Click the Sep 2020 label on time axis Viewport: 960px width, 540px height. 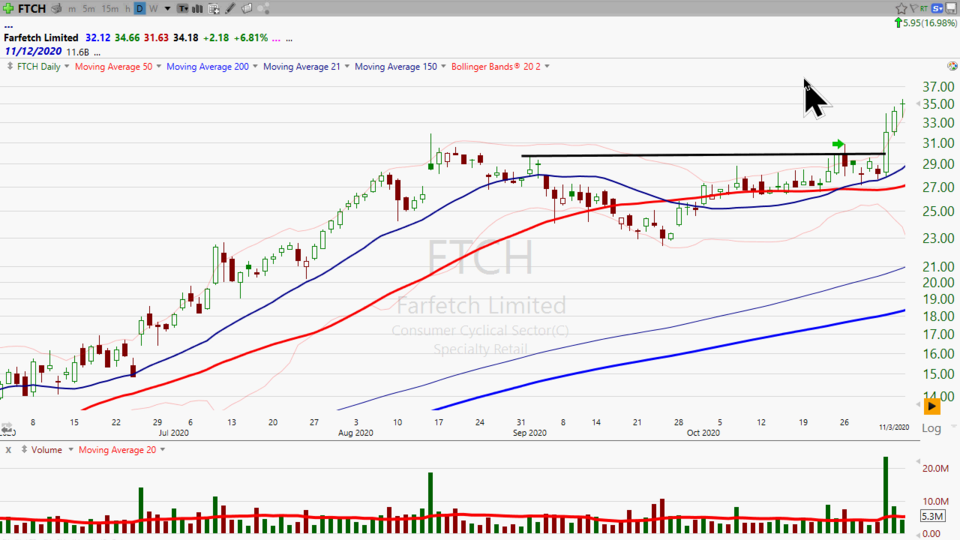(x=530, y=433)
